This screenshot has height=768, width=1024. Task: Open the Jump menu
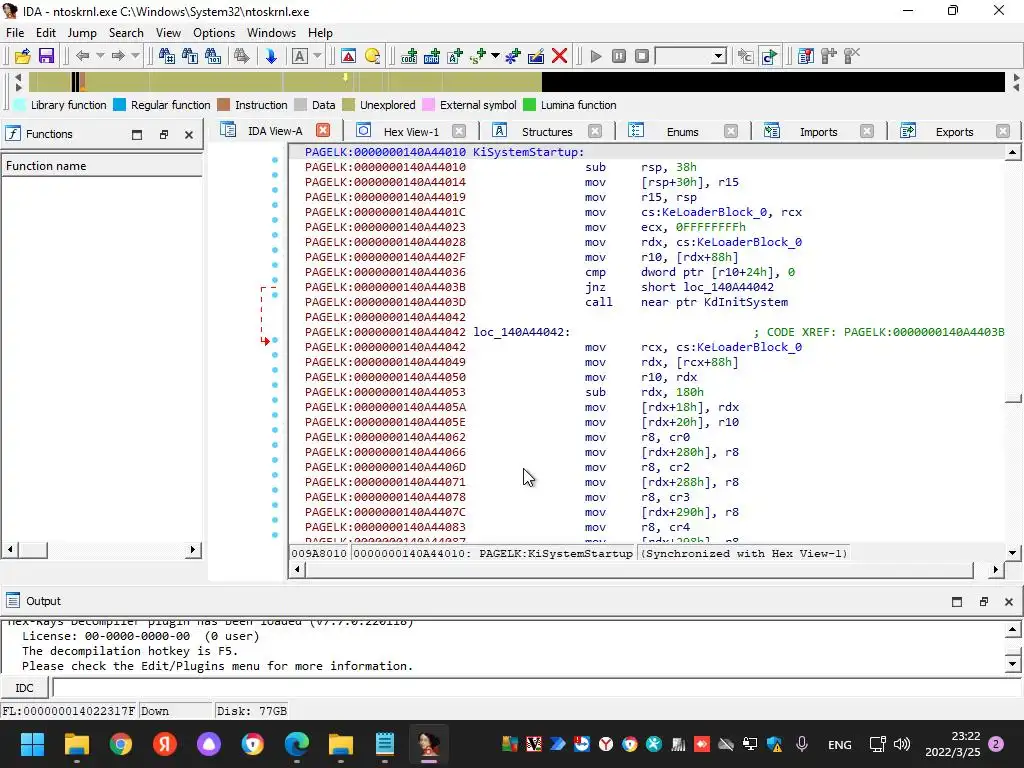click(82, 33)
